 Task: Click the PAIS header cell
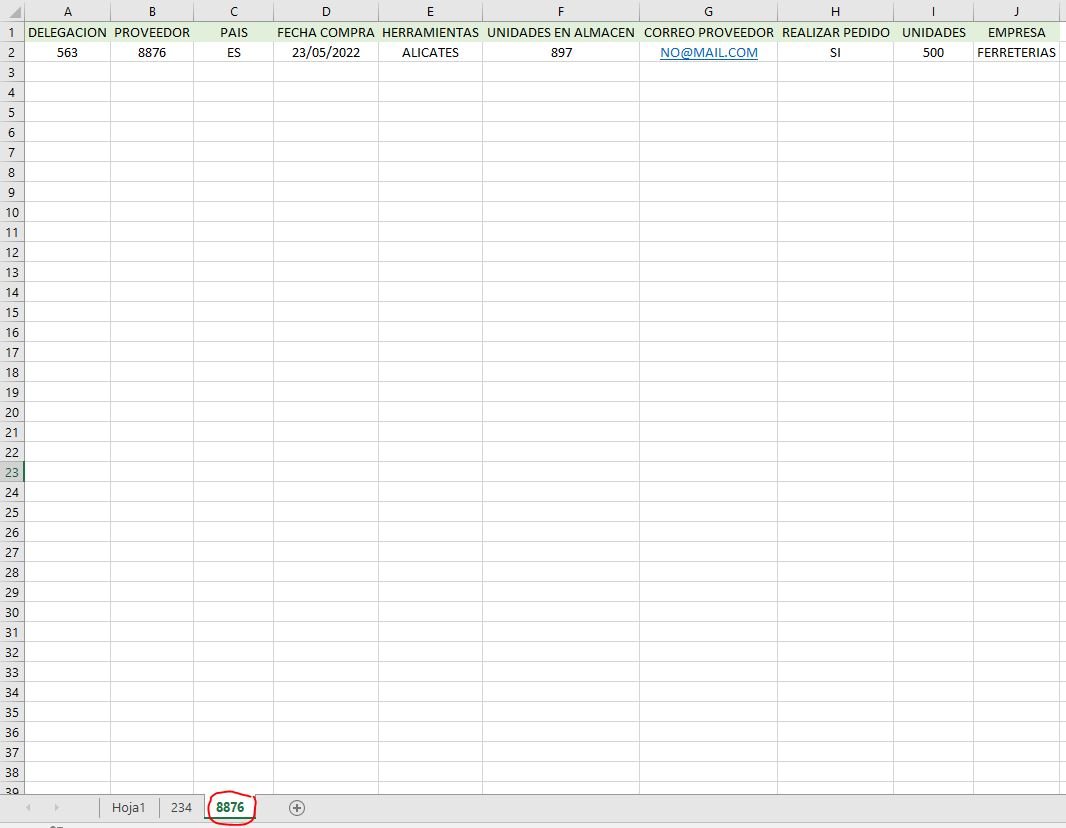click(x=233, y=32)
